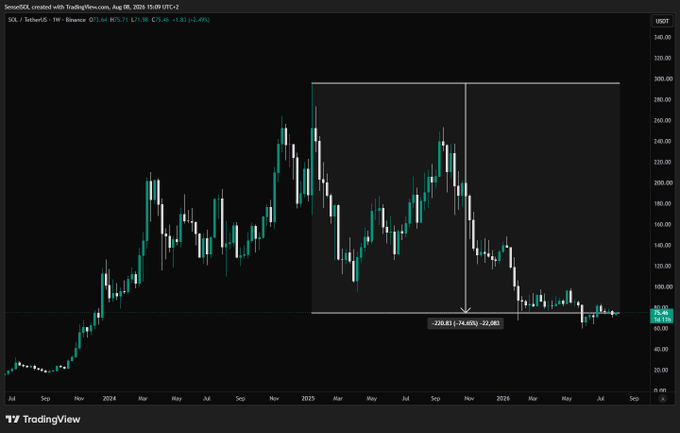This screenshot has width=680, height=433.
Task: Click the 240.00 price axis label
Action: point(663,141)
